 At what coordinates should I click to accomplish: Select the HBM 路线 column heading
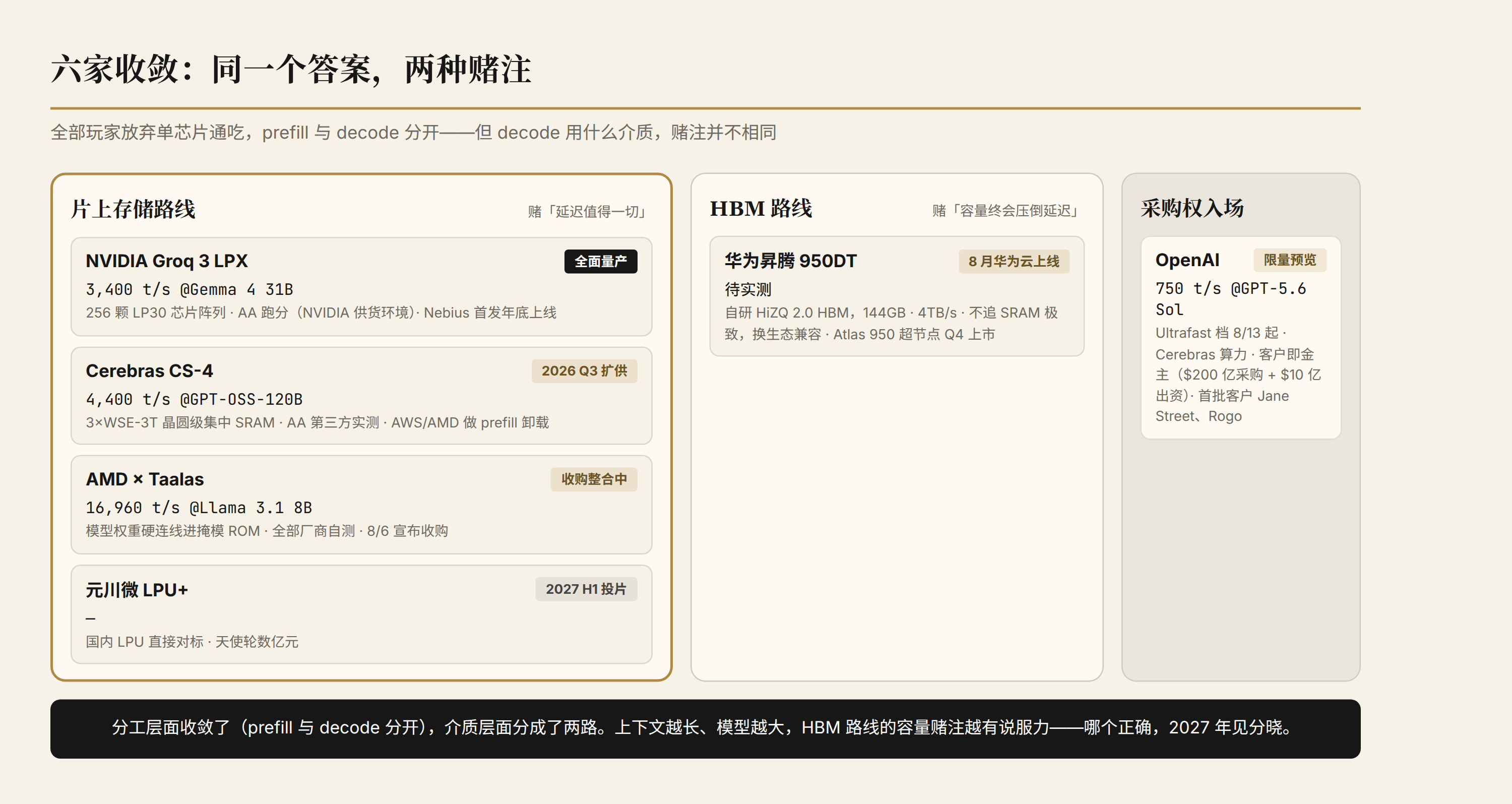point(761,208)
